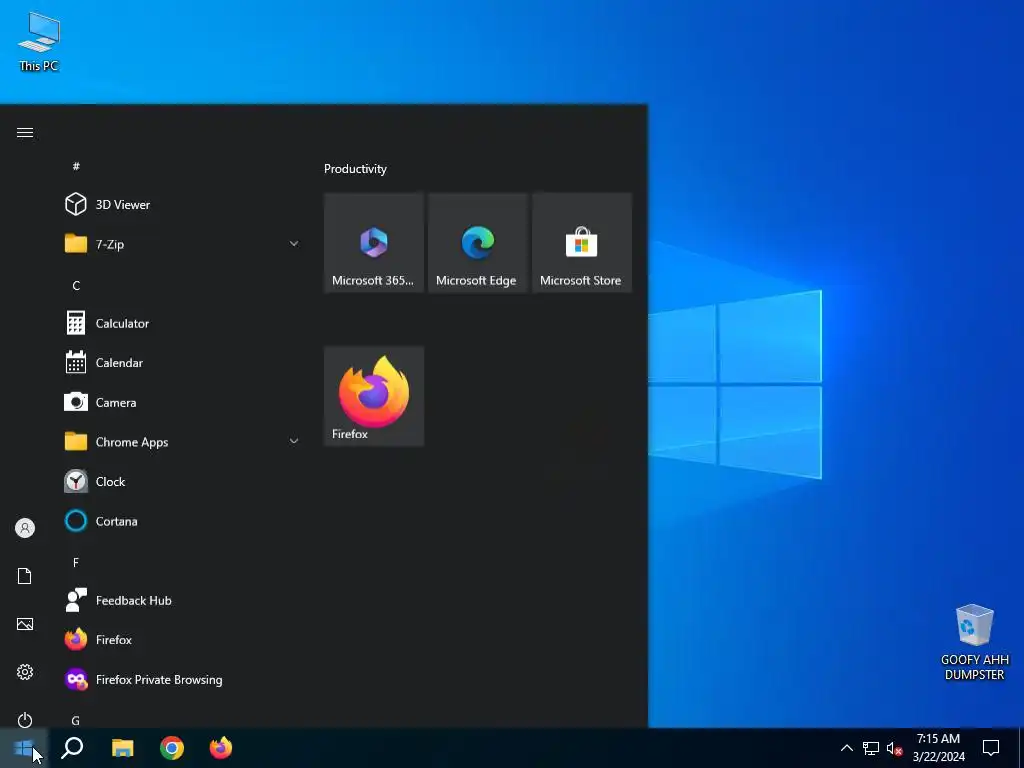Open the Action Center notification icon

pos(991,748)
